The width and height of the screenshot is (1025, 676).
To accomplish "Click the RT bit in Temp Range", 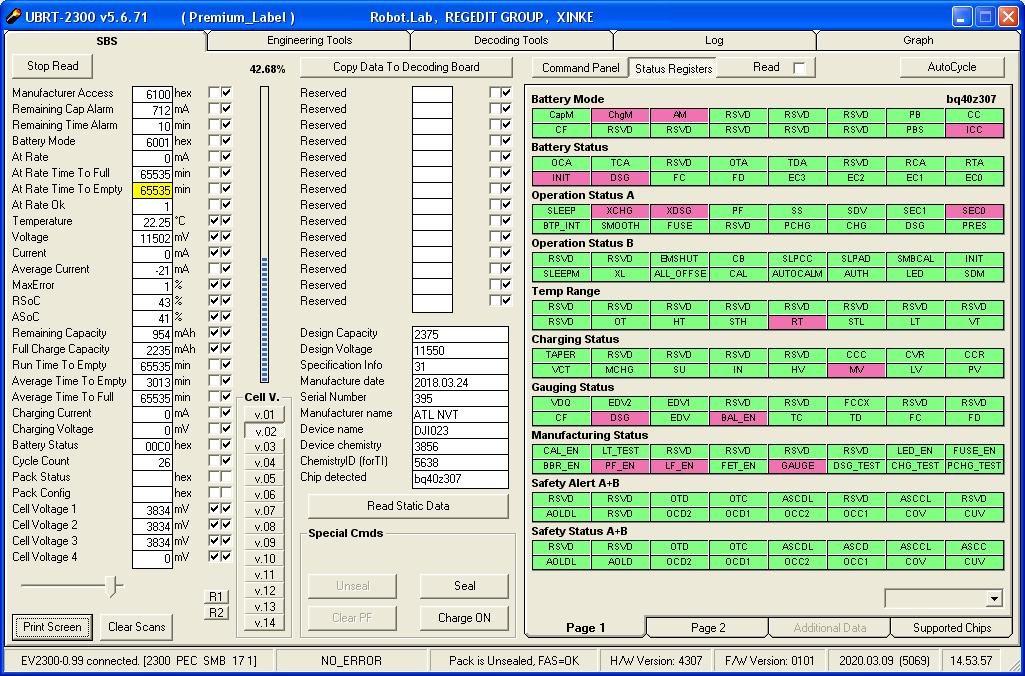I will pos(797,322).
